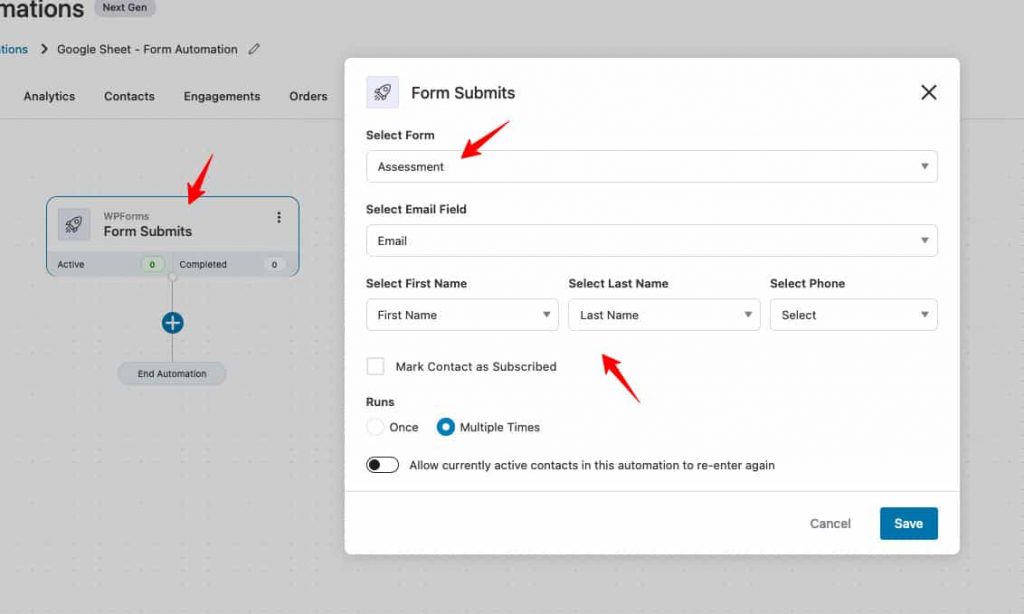
Task: Click the Active count on trigger node
Action: pyautogui.click(x=152, y=265)
